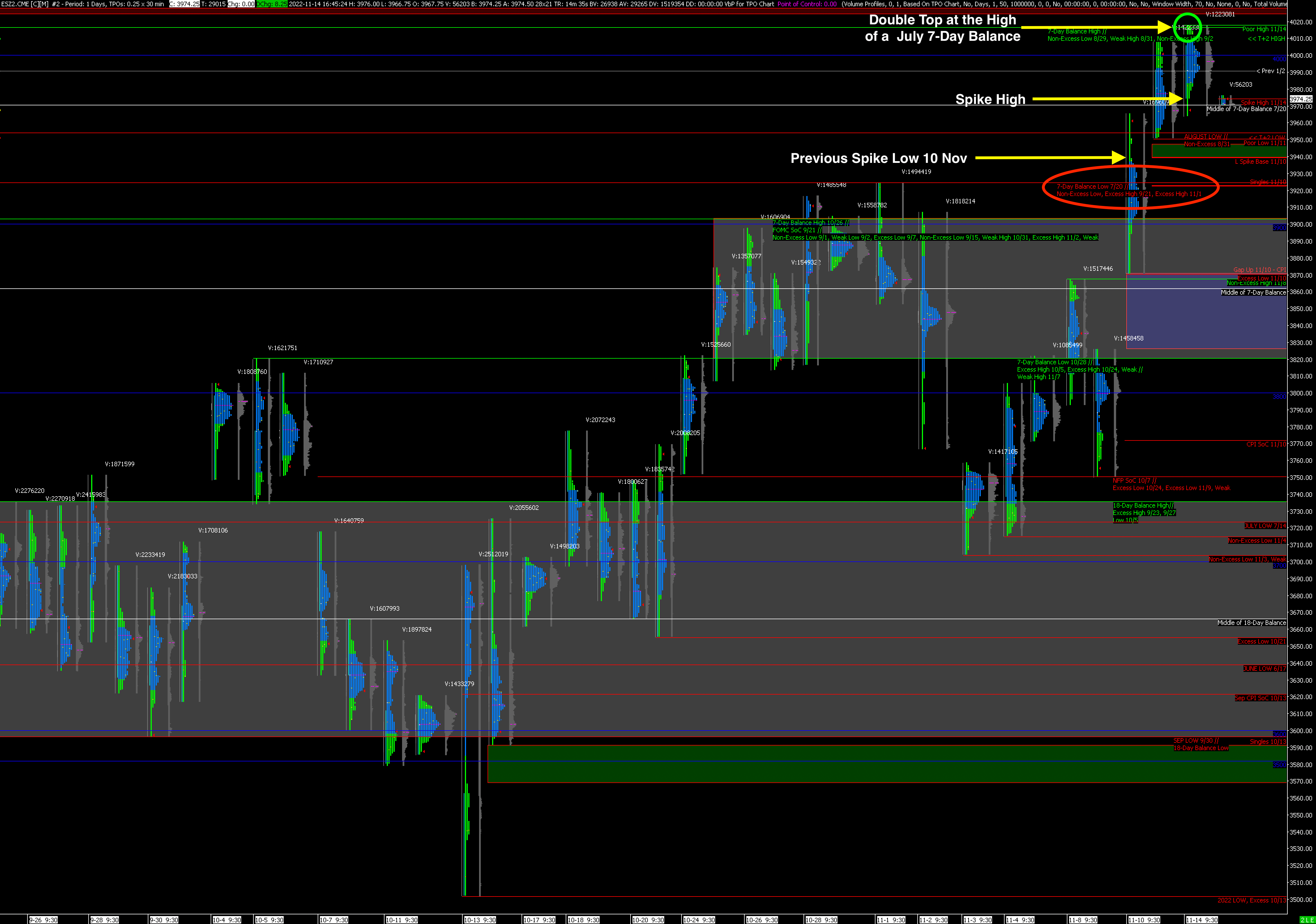
Task: Click the ESZ2.CME symbol text in header
Action: coord(15,4)
